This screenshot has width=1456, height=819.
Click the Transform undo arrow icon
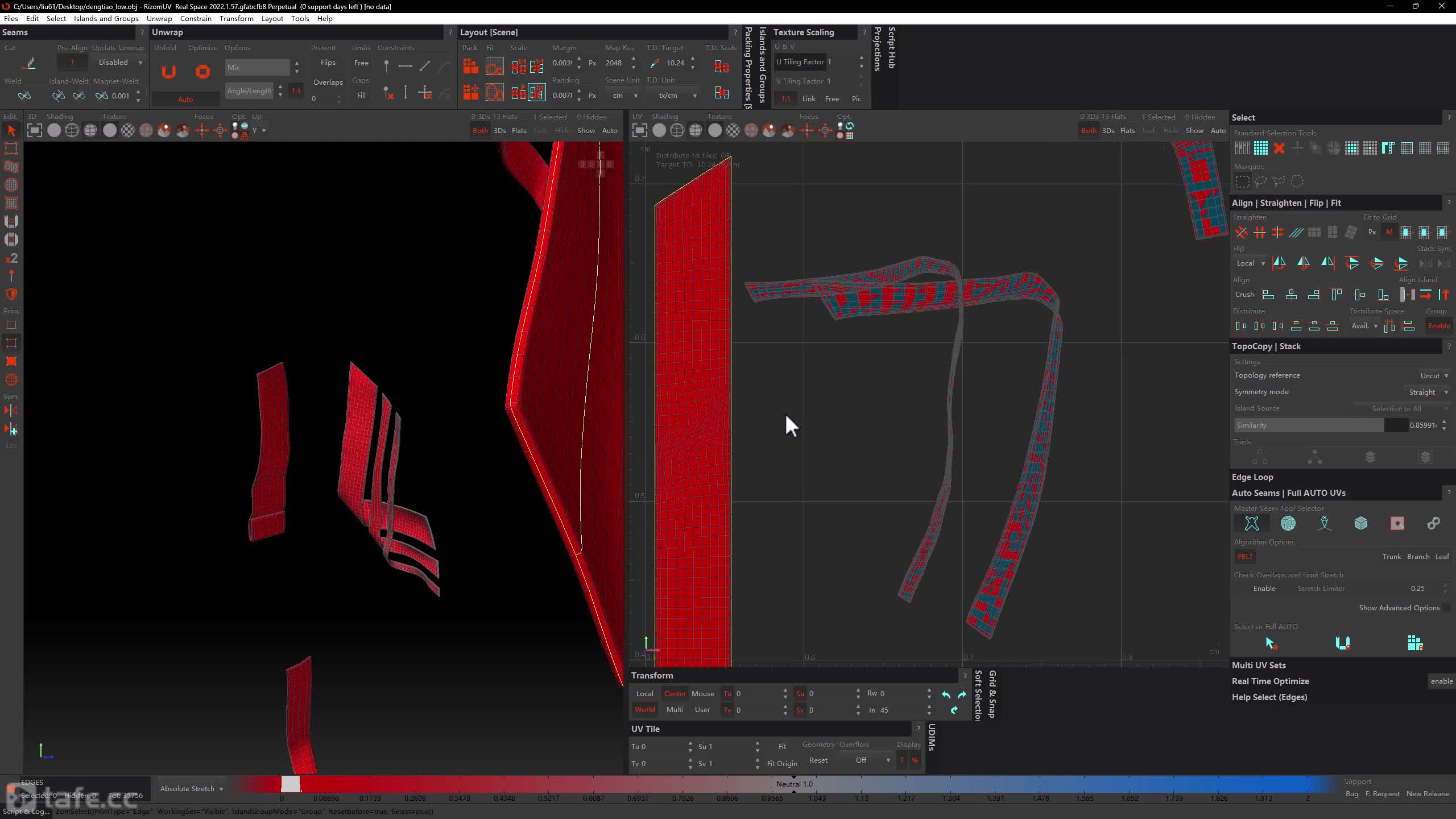pyautogui.click(x=946, y=694)
